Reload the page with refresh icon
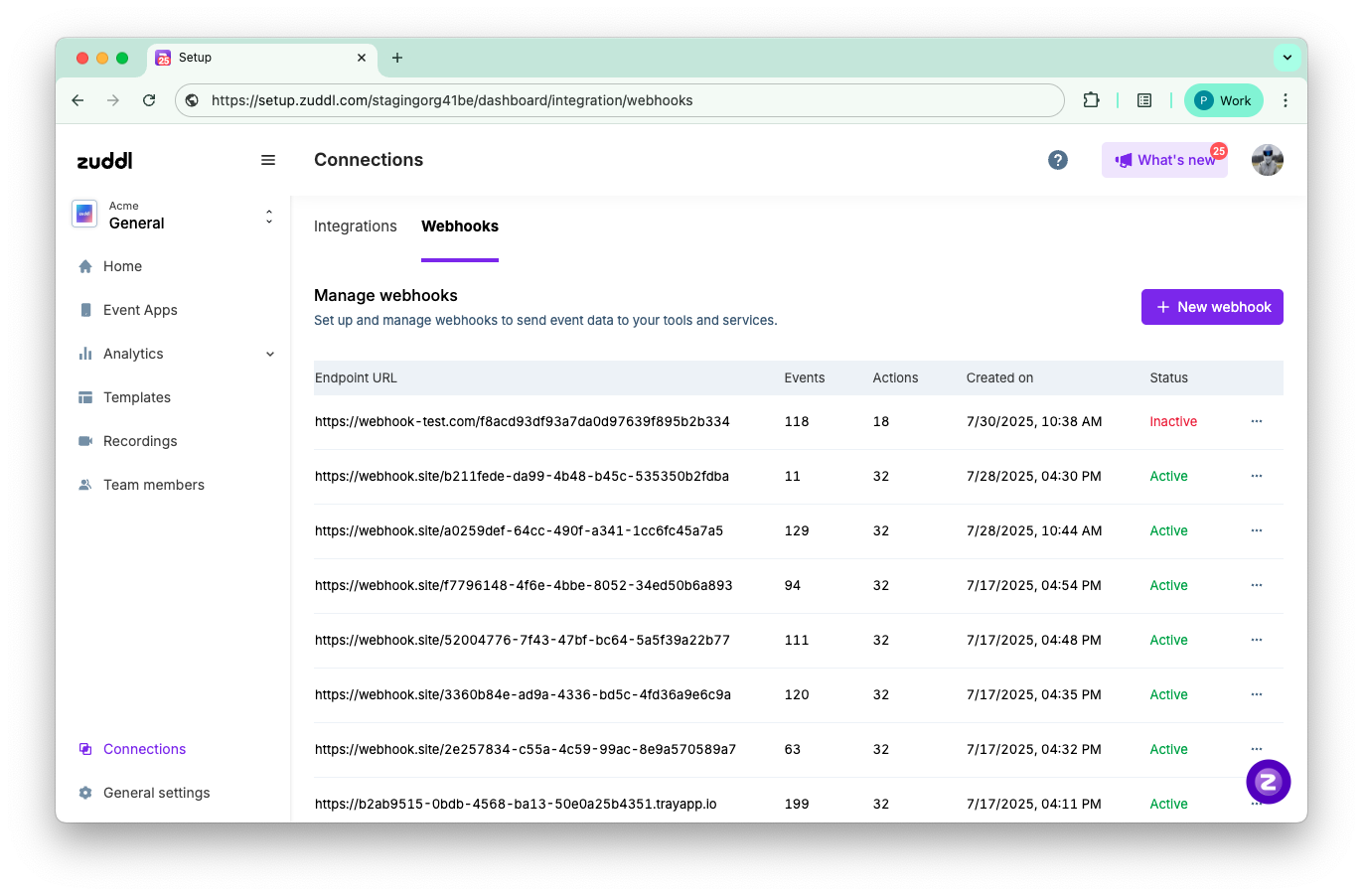1363x896 pixels. click(x=149, y=100)
